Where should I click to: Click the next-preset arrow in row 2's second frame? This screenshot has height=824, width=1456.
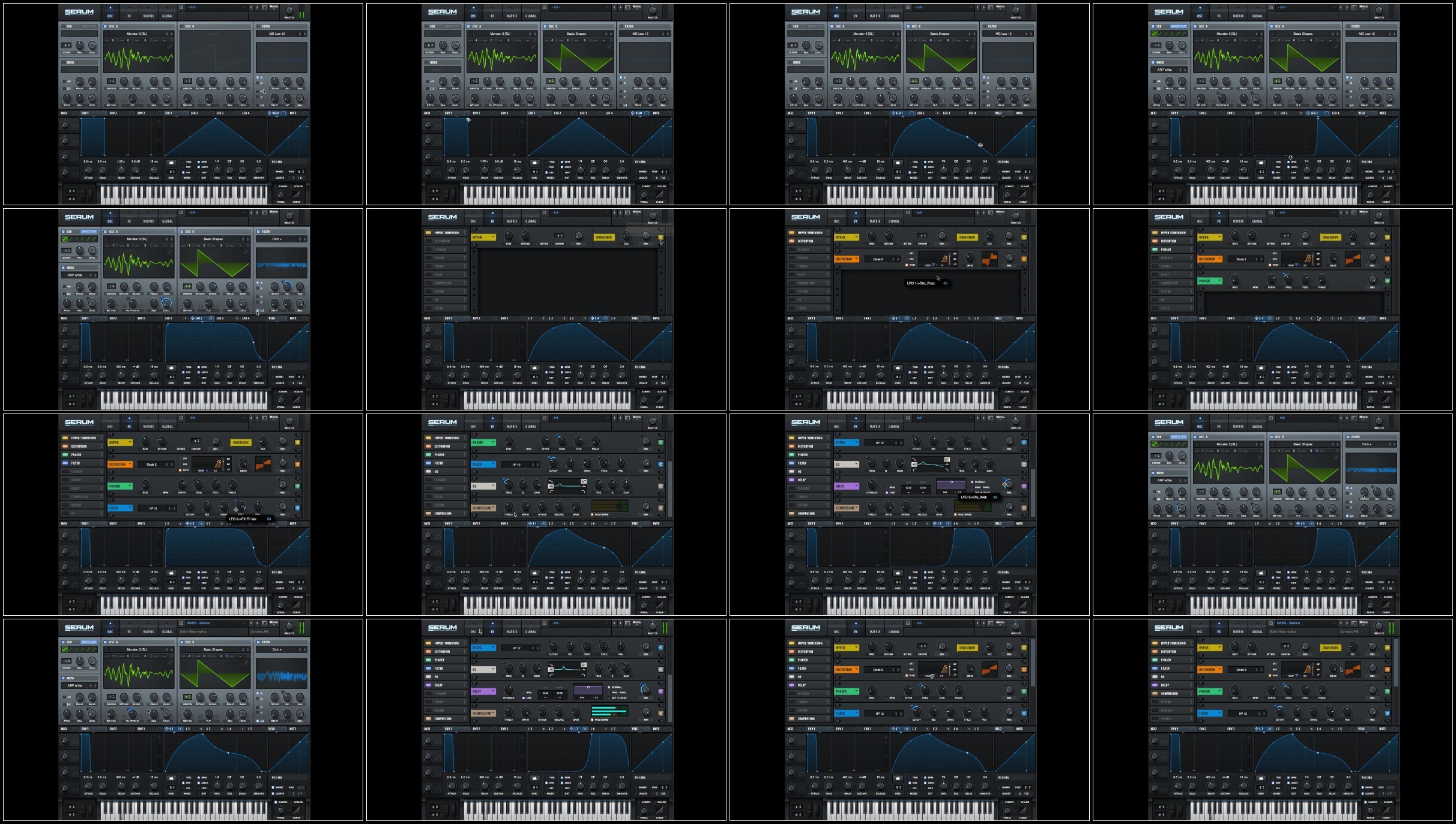[621, 212]
